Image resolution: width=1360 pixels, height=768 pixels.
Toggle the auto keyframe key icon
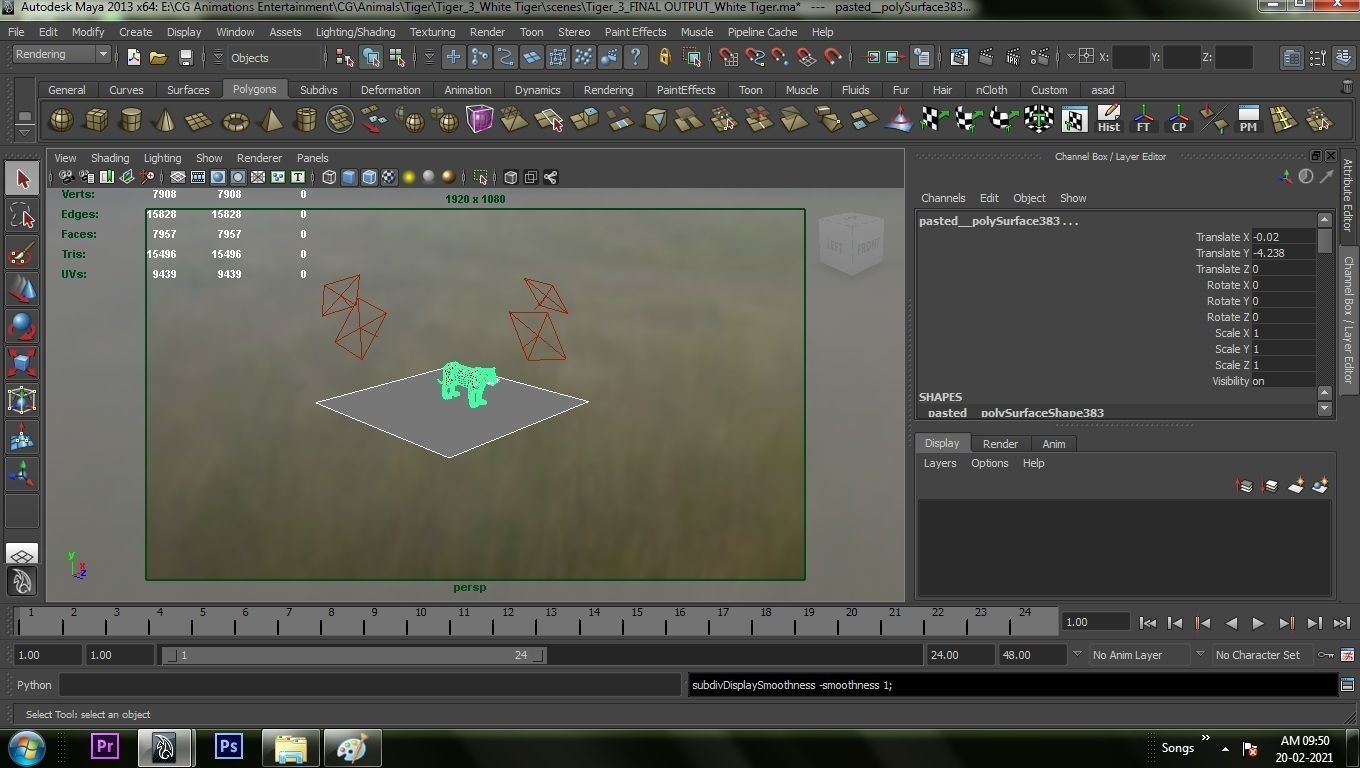1326,655
